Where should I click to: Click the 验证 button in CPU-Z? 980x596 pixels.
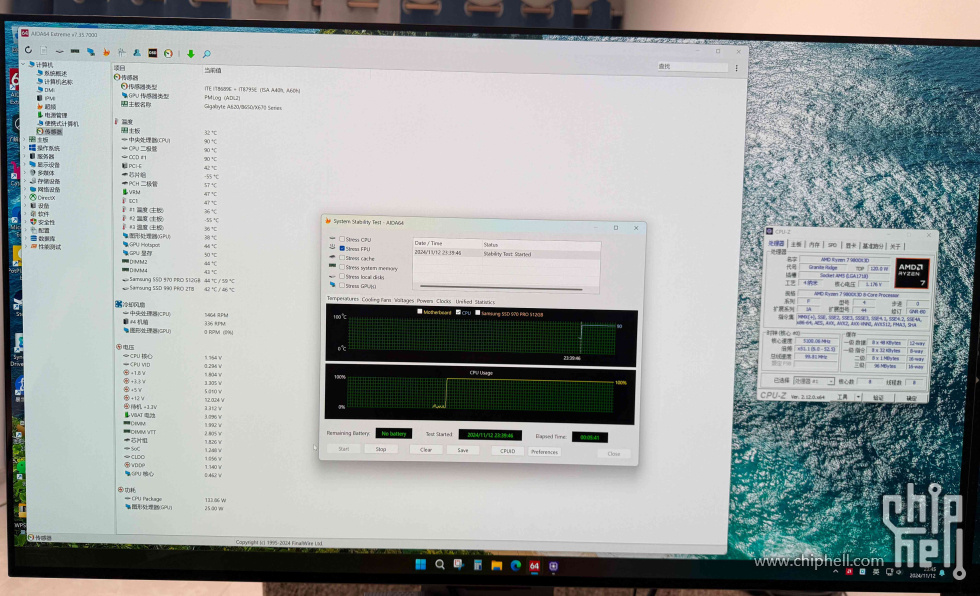click(x=878, y=397)
